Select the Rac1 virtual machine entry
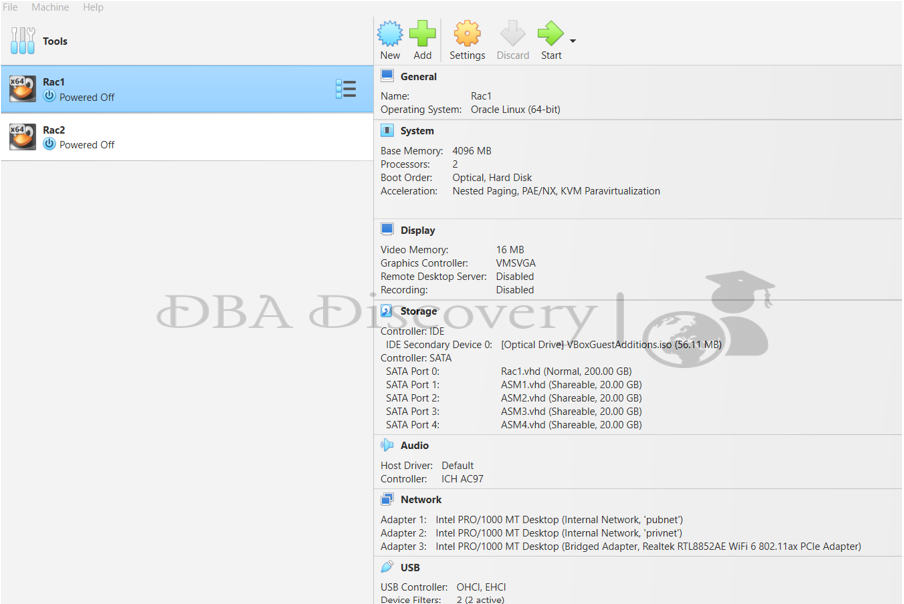This screenshot has width=904, height=604. tap(187, 89)
